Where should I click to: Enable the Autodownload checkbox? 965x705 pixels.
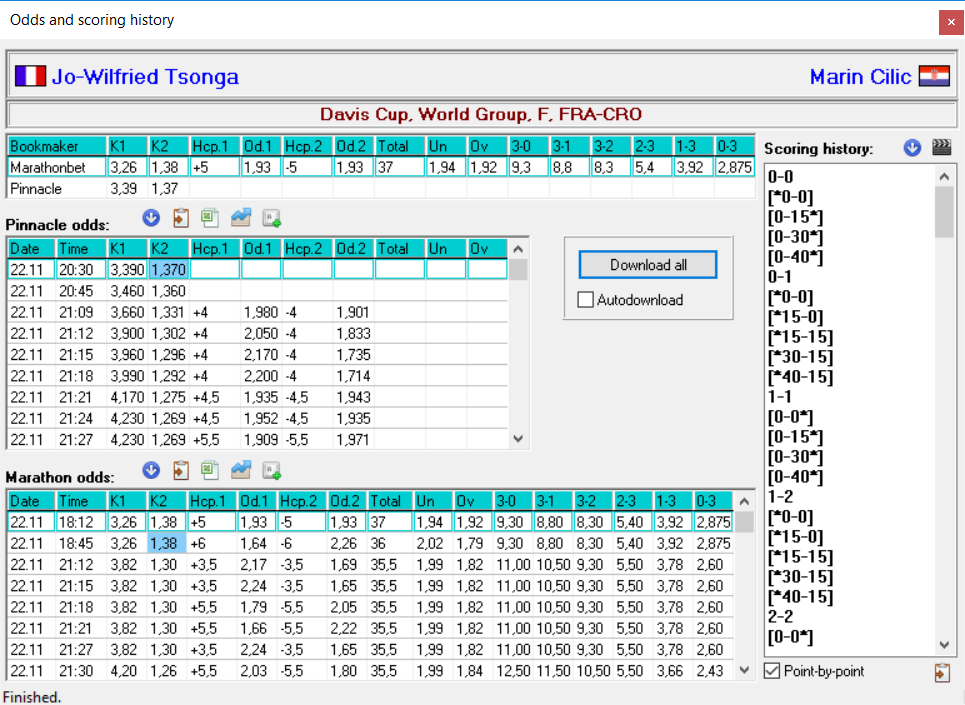point(585,300)
